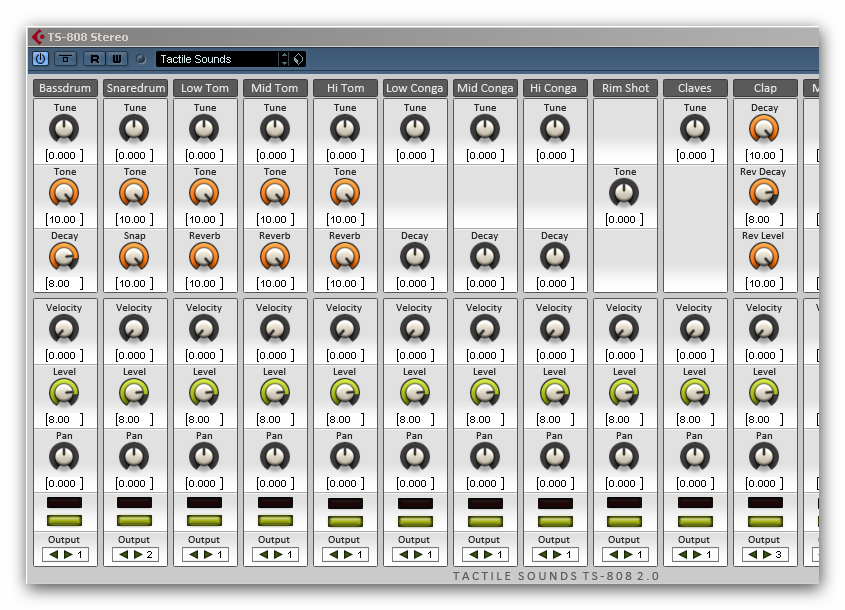
Task: Click the Bassdrum Velocity knob
Action: 64,329
